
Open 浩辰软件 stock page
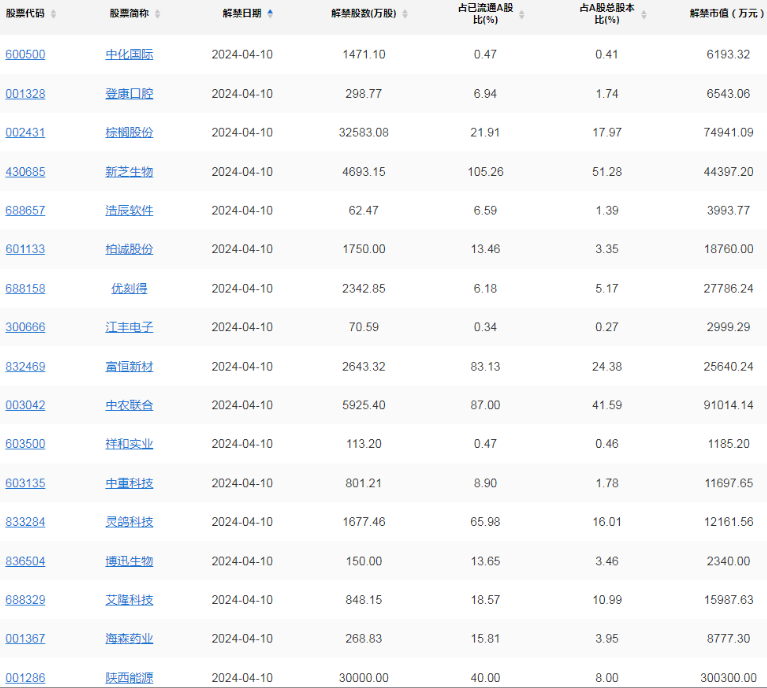129,210
